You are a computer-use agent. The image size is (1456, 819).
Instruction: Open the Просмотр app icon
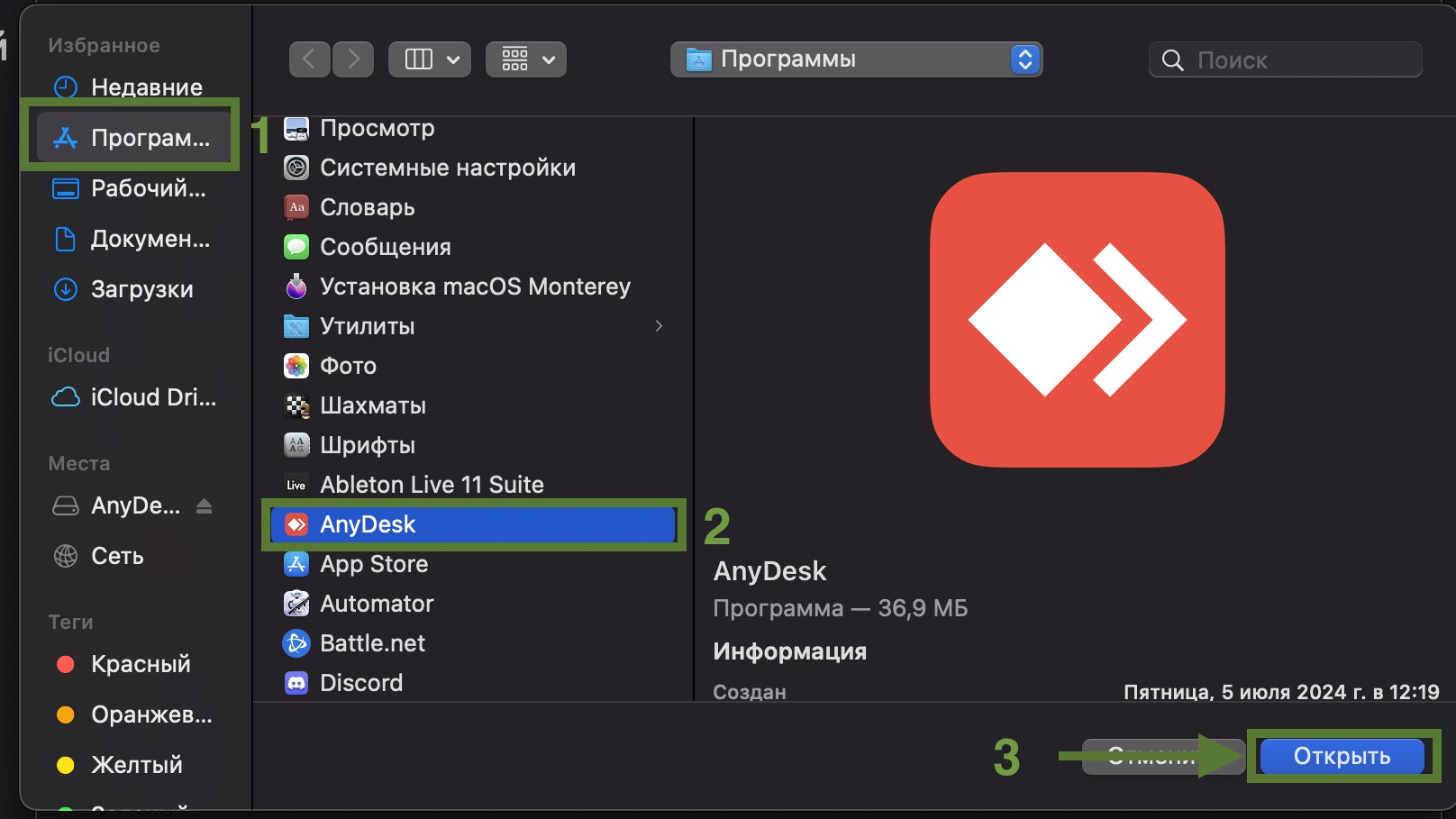(x=296, y=129)
